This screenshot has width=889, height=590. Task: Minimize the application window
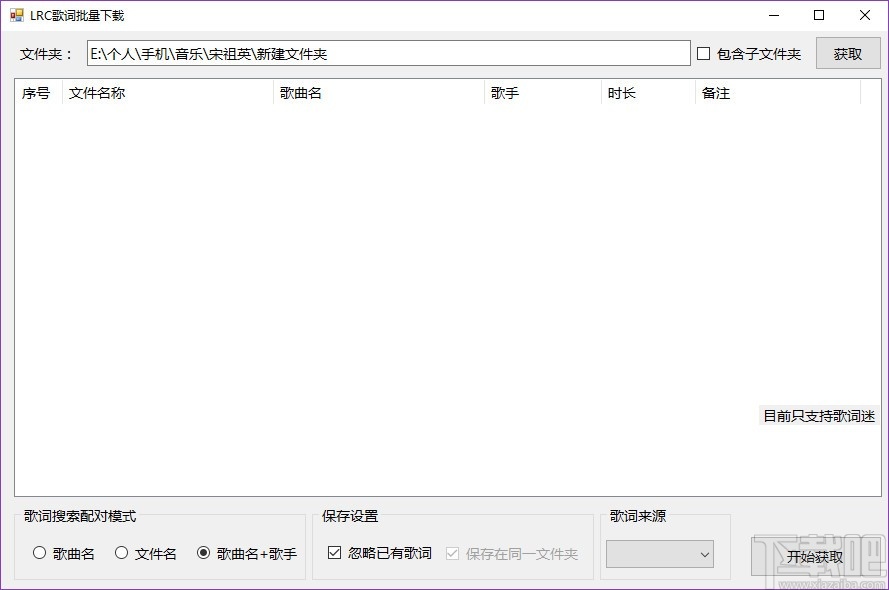(x=772, y=15)
